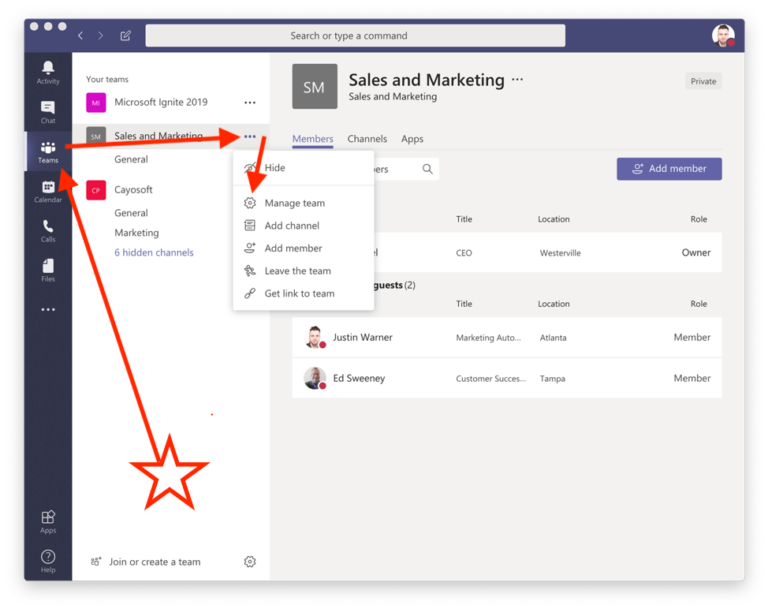Click the members and guests (2) heading
Image resolution: width=768 pixels, height=609 pixels.
point(394,285)
